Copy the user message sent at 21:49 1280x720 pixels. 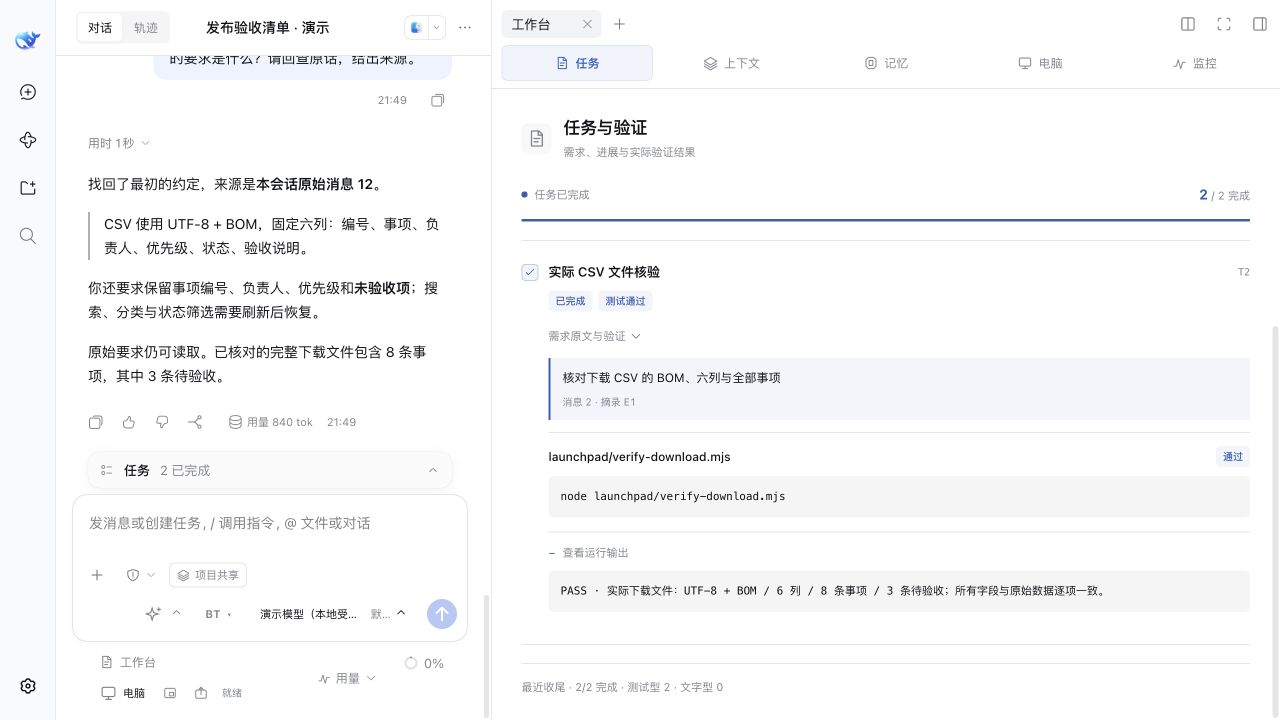pos(437,100)
